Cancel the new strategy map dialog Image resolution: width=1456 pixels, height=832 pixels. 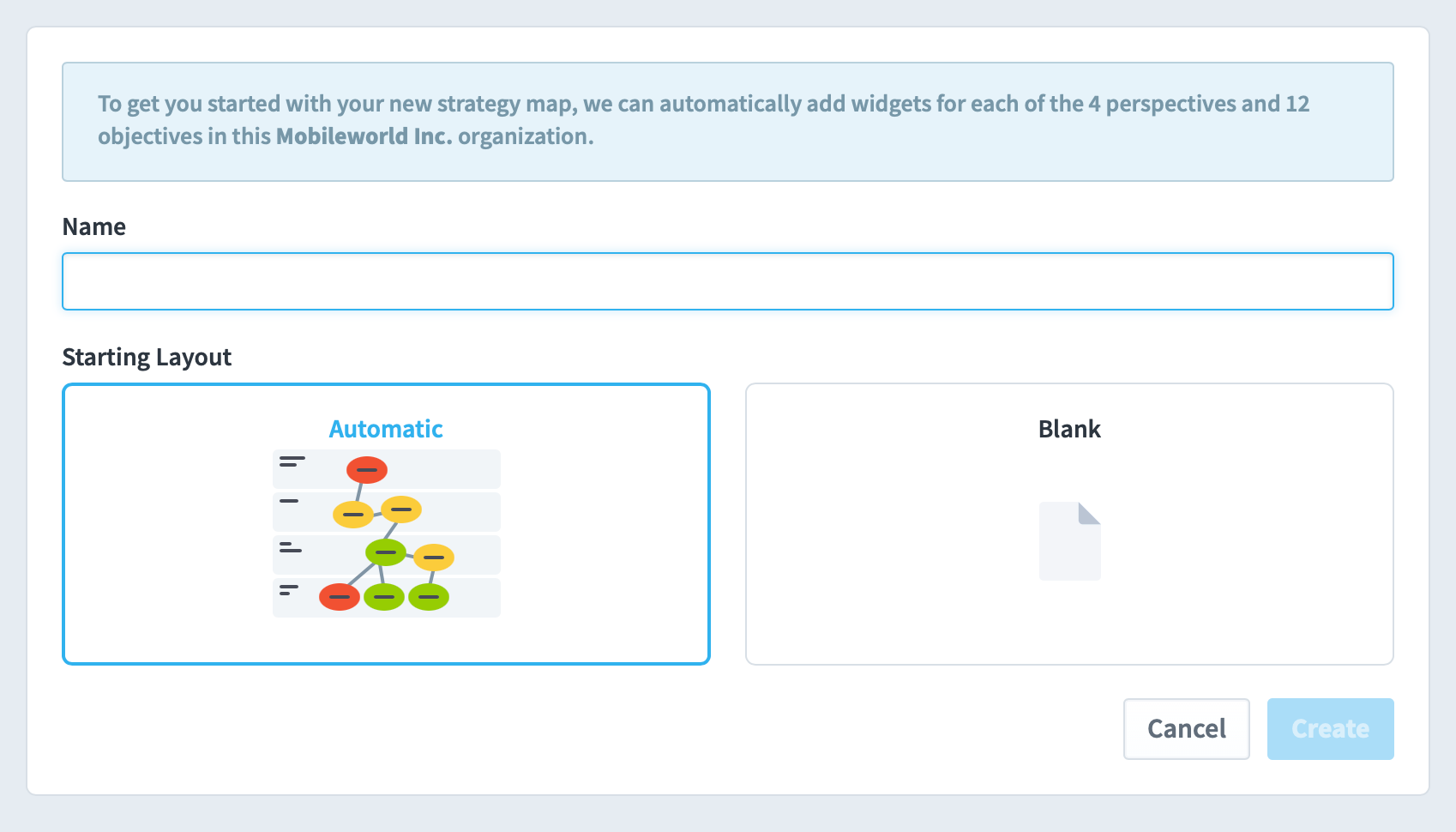click(x=1187, y=729)
